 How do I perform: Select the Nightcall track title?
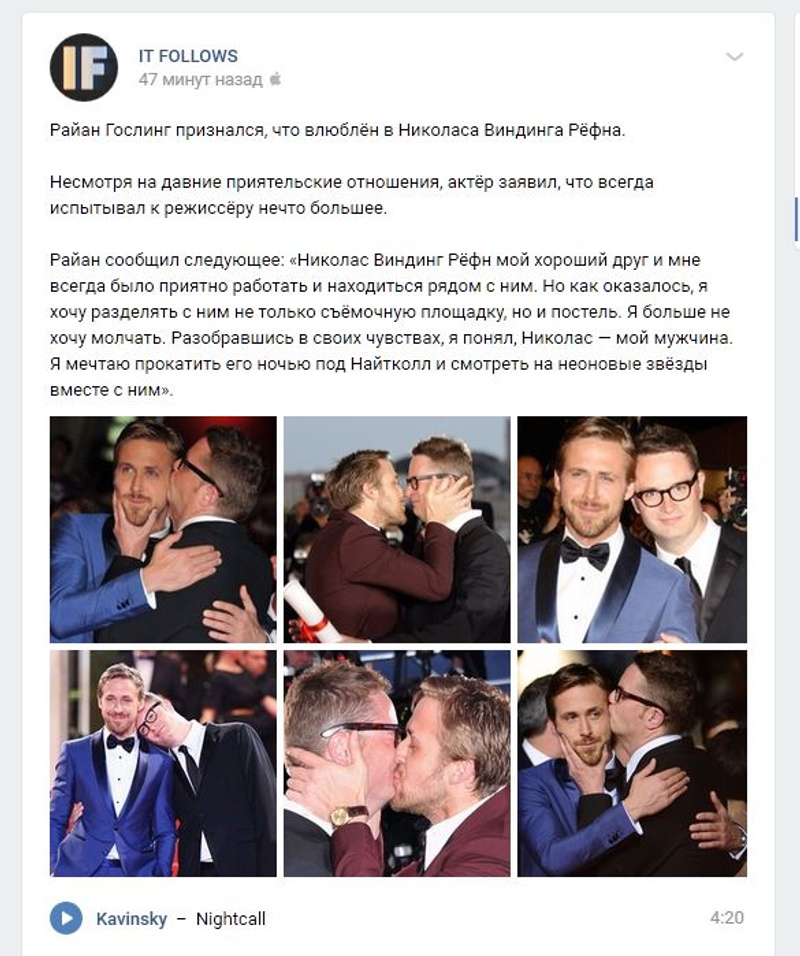coord(230,919)
